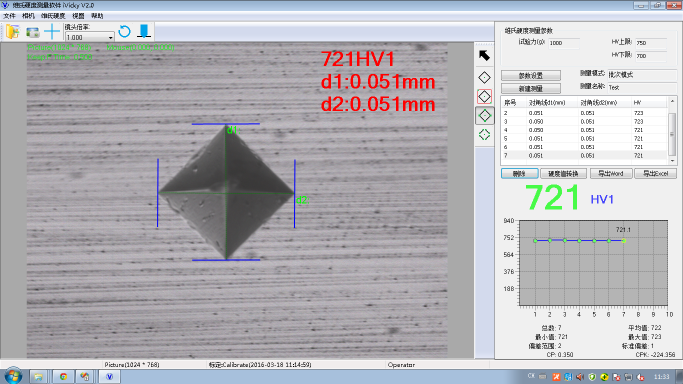The height and width of the screenshot is (384, 683).
Task: Click the blue circular refresh arrow icon
Action: click(x=125, y=31)
